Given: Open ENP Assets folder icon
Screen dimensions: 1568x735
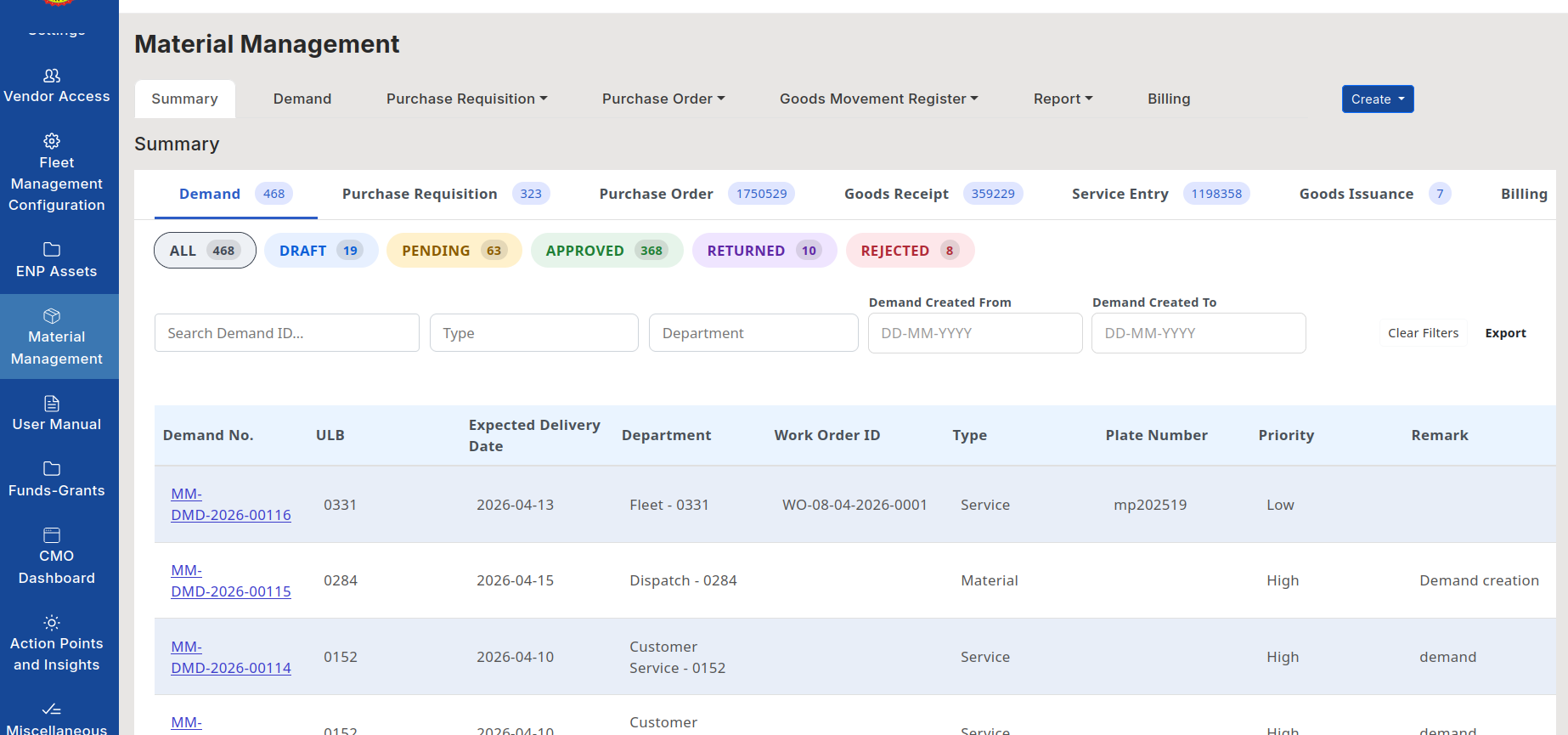Looking at the screenshot, I should [x=52, y=249].
